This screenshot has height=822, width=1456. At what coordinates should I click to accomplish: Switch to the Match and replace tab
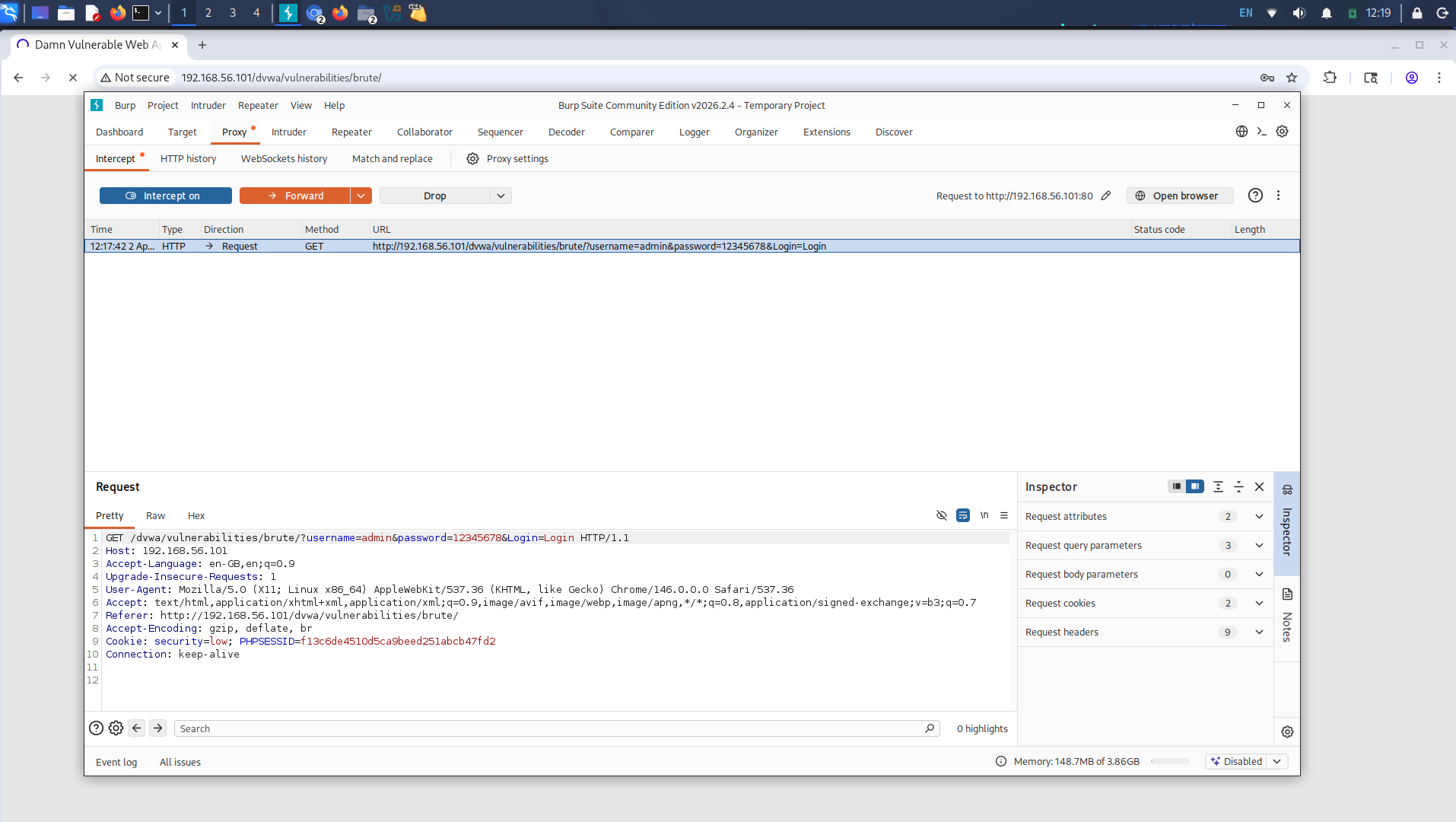(392, 158)
